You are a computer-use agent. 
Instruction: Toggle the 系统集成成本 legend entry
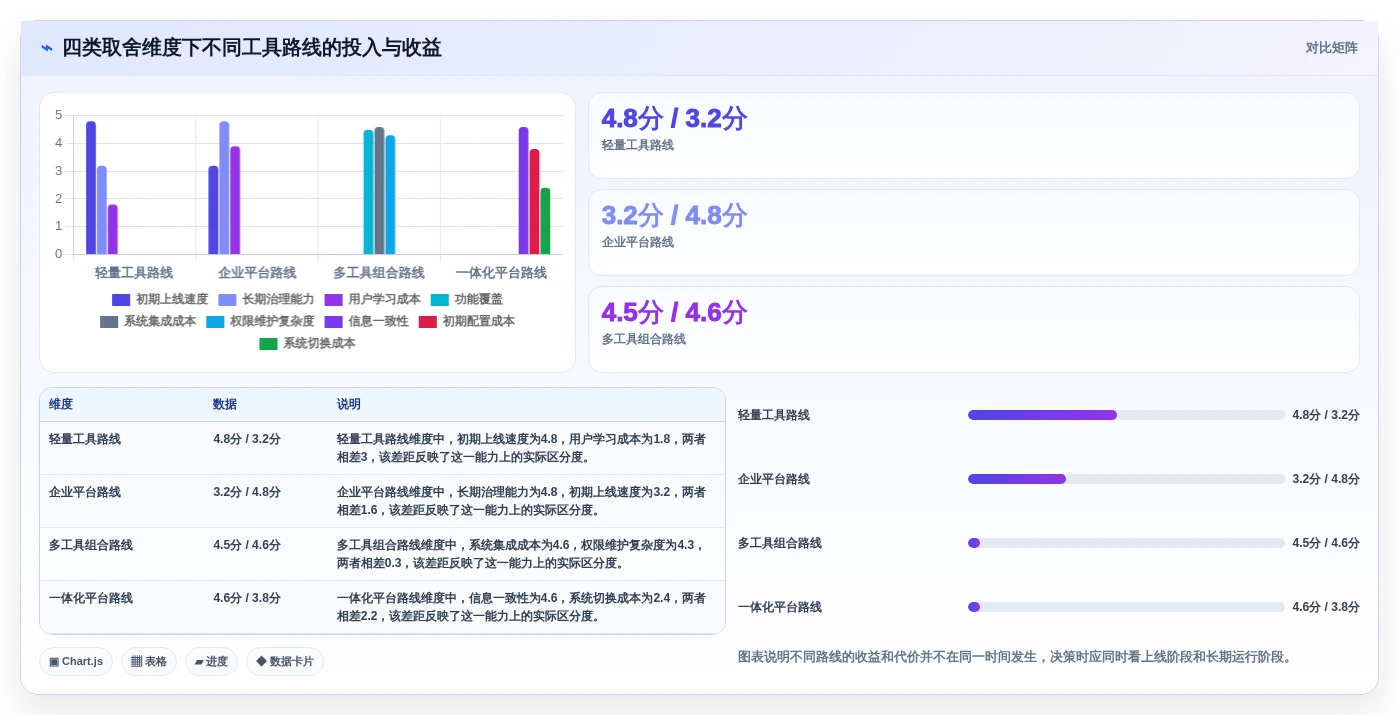(x=148, y=321)
